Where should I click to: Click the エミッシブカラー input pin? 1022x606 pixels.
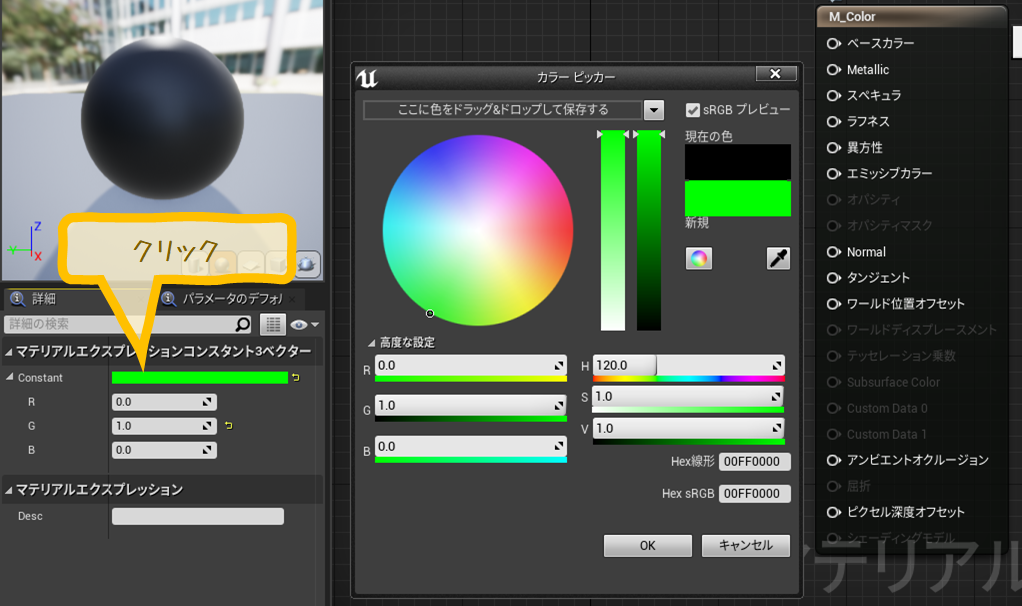point(834,174)
